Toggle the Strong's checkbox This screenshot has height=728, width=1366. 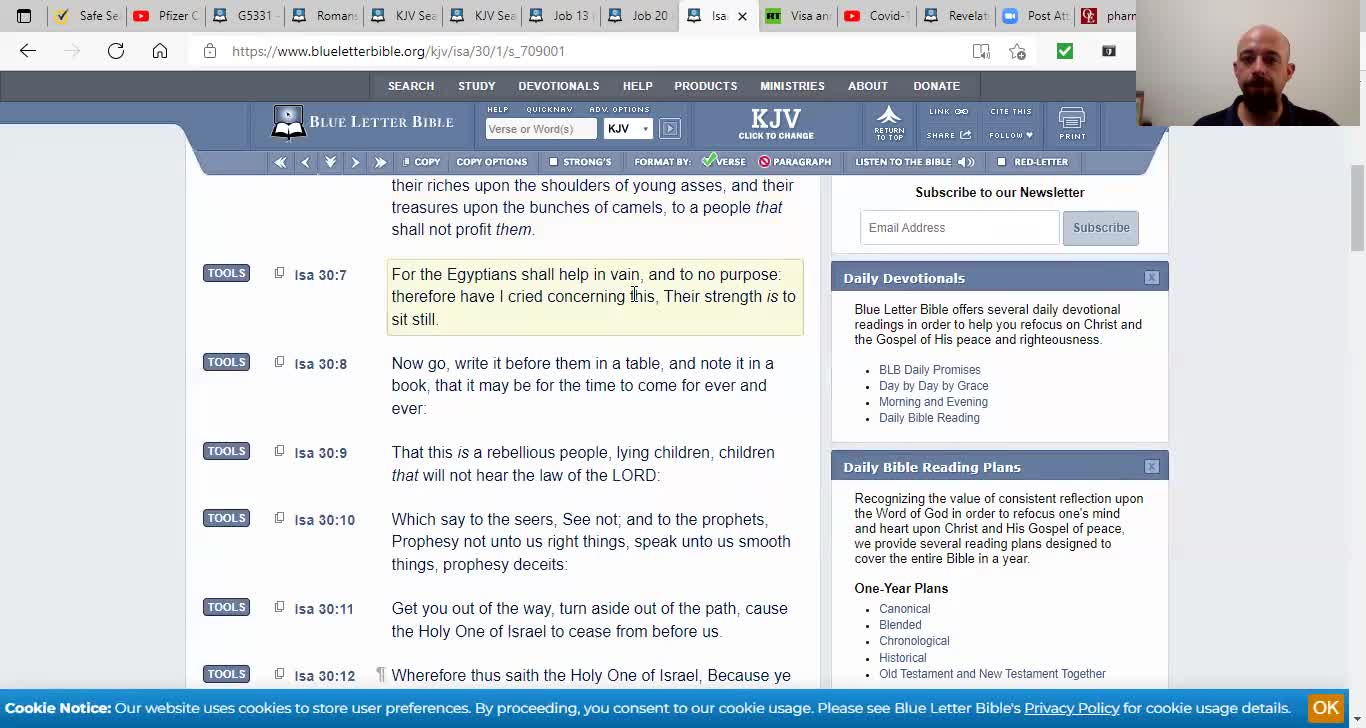pos(553,162)
